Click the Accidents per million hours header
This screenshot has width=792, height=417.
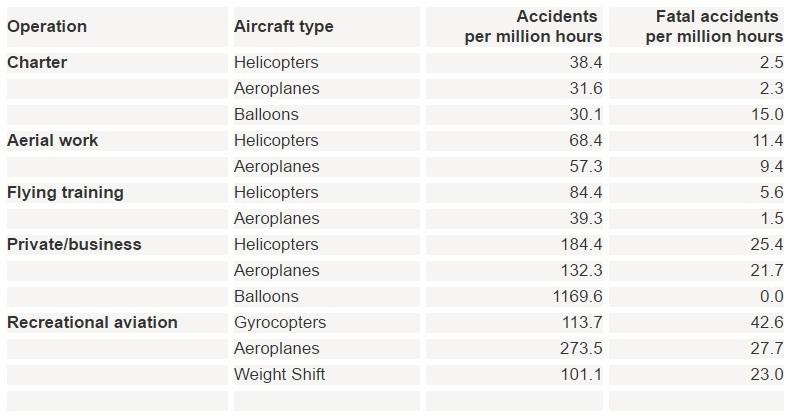[x=533, y=27]
